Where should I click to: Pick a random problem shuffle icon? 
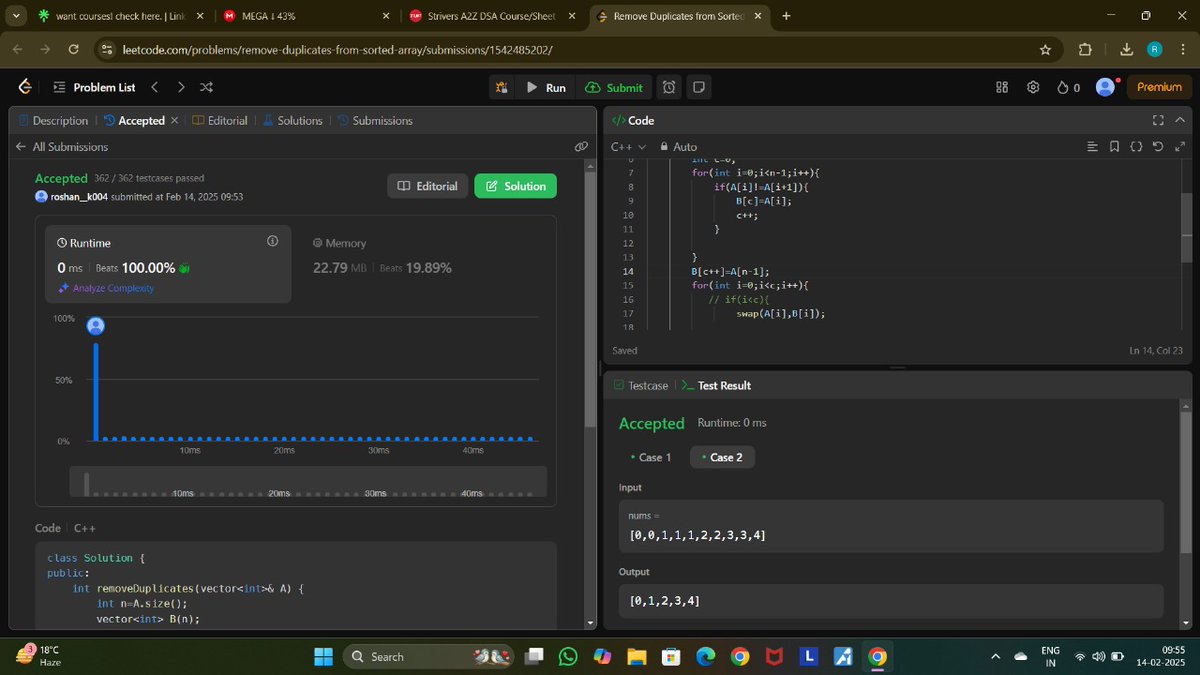206,87
